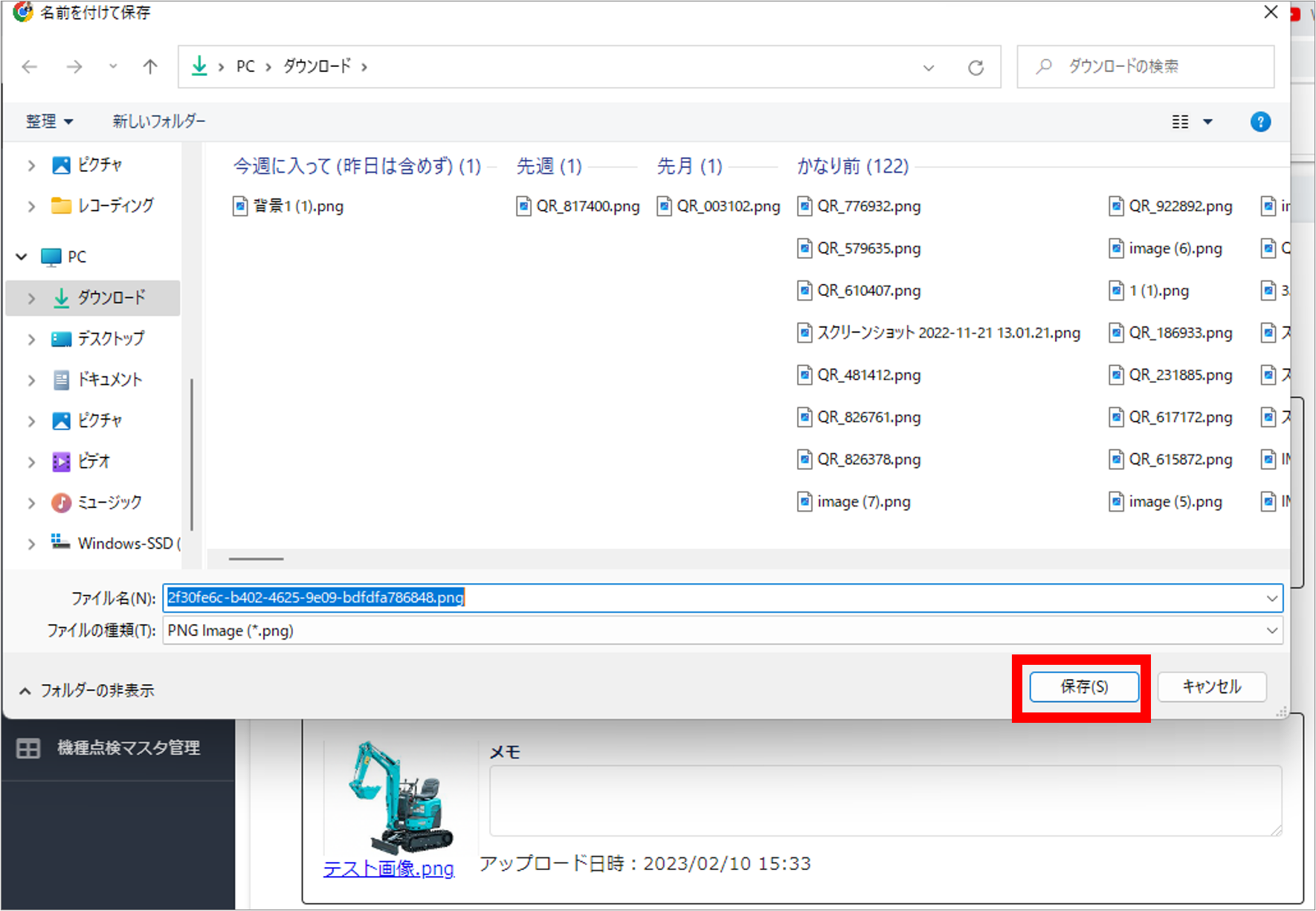Click the 保存(S) button
The height and width of the screenshot is (911, 1316).
click(1083, 686)
